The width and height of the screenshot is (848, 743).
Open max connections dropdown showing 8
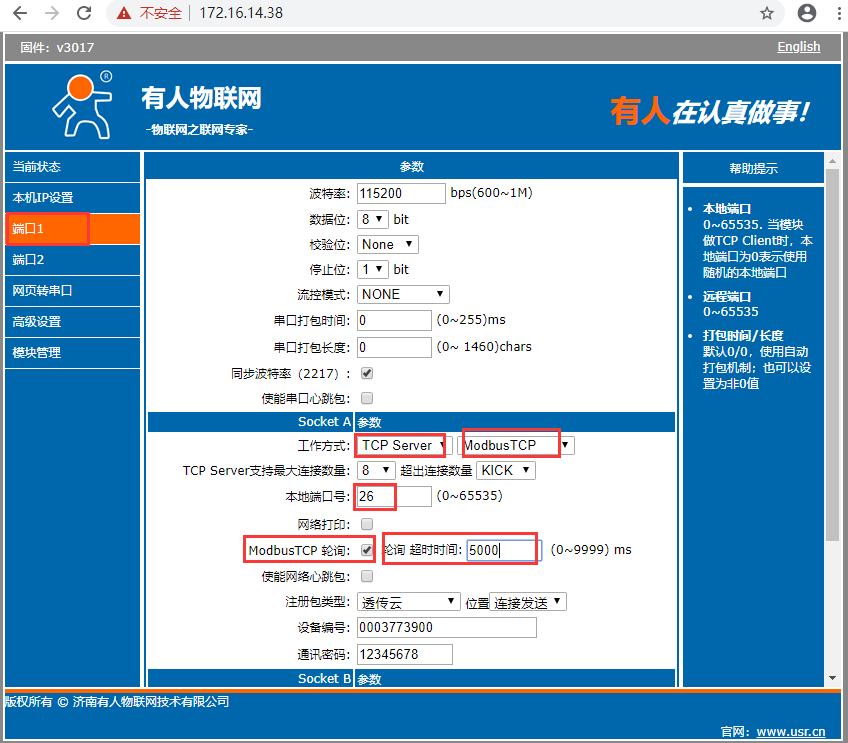376,470
